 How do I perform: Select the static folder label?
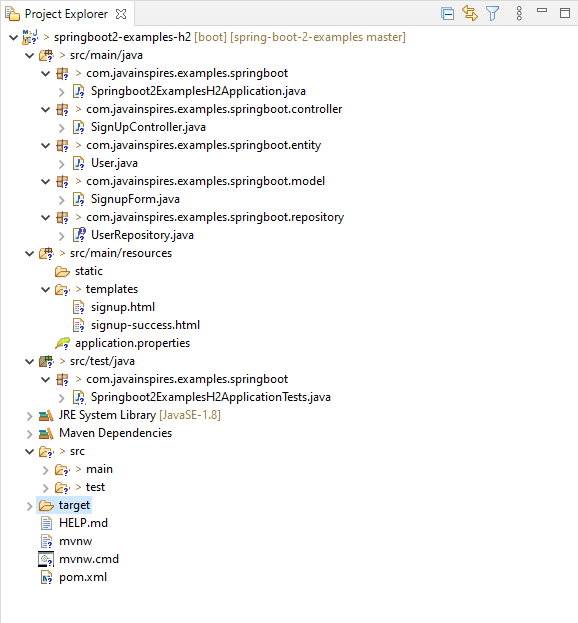pos(89,271)
